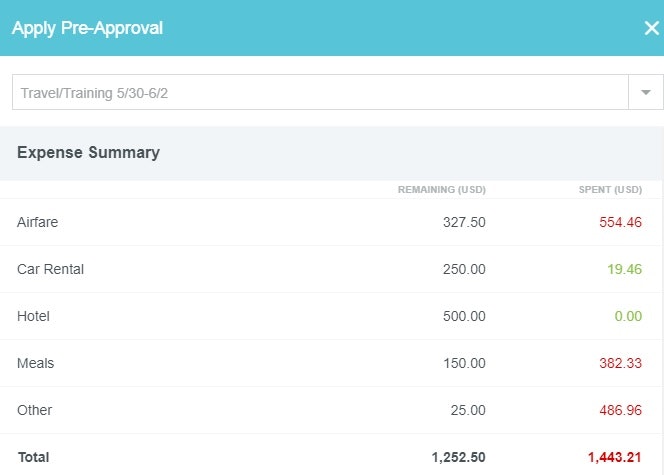This screenshot has height=475, width=664.
Task: Click the Meals spent amount 382.33
Action: 620,363
